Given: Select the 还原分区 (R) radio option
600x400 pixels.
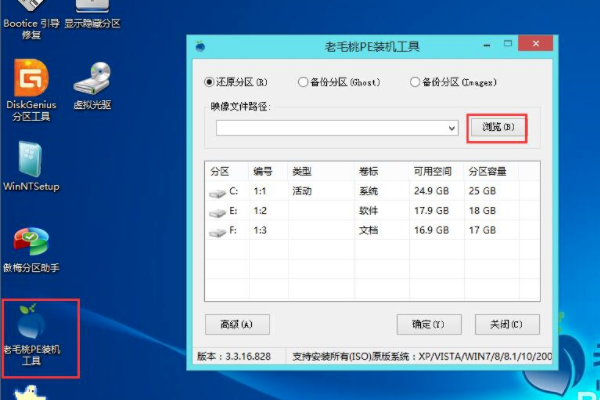Looking at the screenshot, I should click(x=236, y=82).
